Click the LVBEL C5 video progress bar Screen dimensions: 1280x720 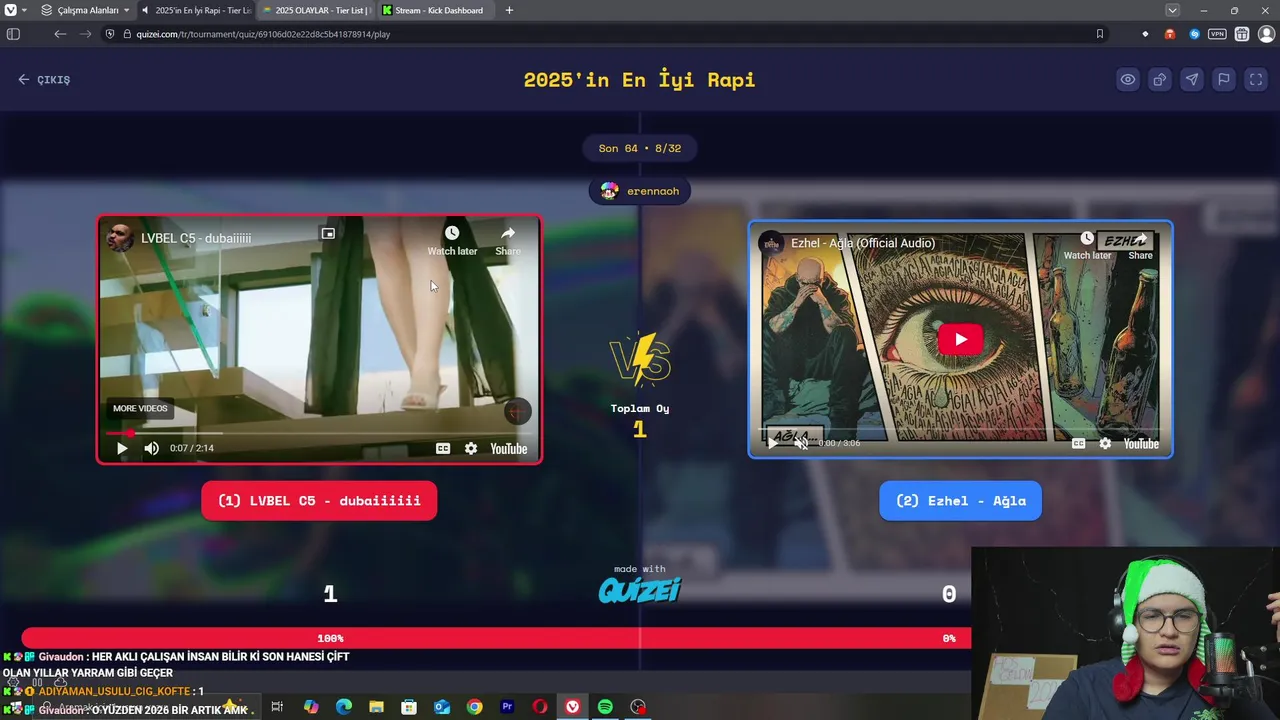click(x=319, y=433)
